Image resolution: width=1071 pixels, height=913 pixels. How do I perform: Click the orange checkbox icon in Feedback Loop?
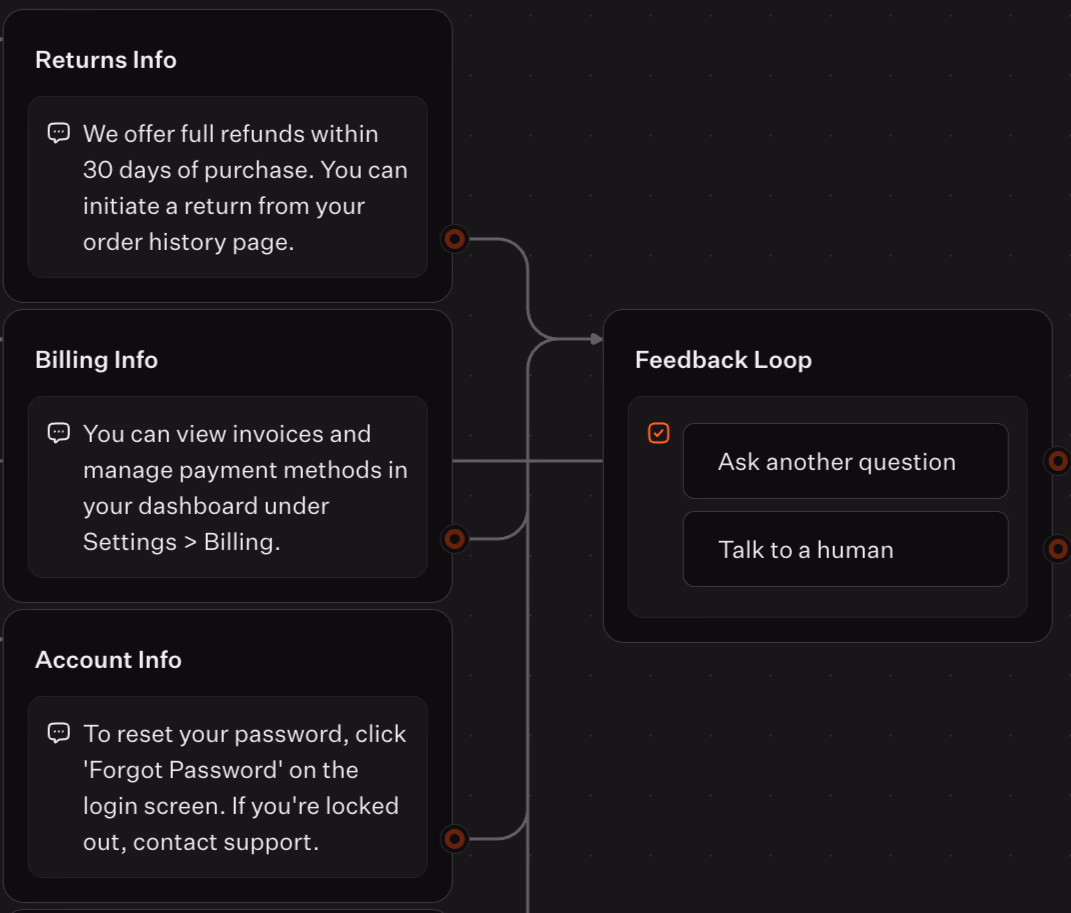point(658,433)
